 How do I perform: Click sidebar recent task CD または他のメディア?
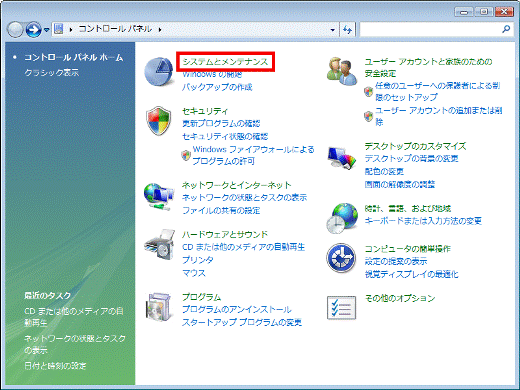pos(74,317)
